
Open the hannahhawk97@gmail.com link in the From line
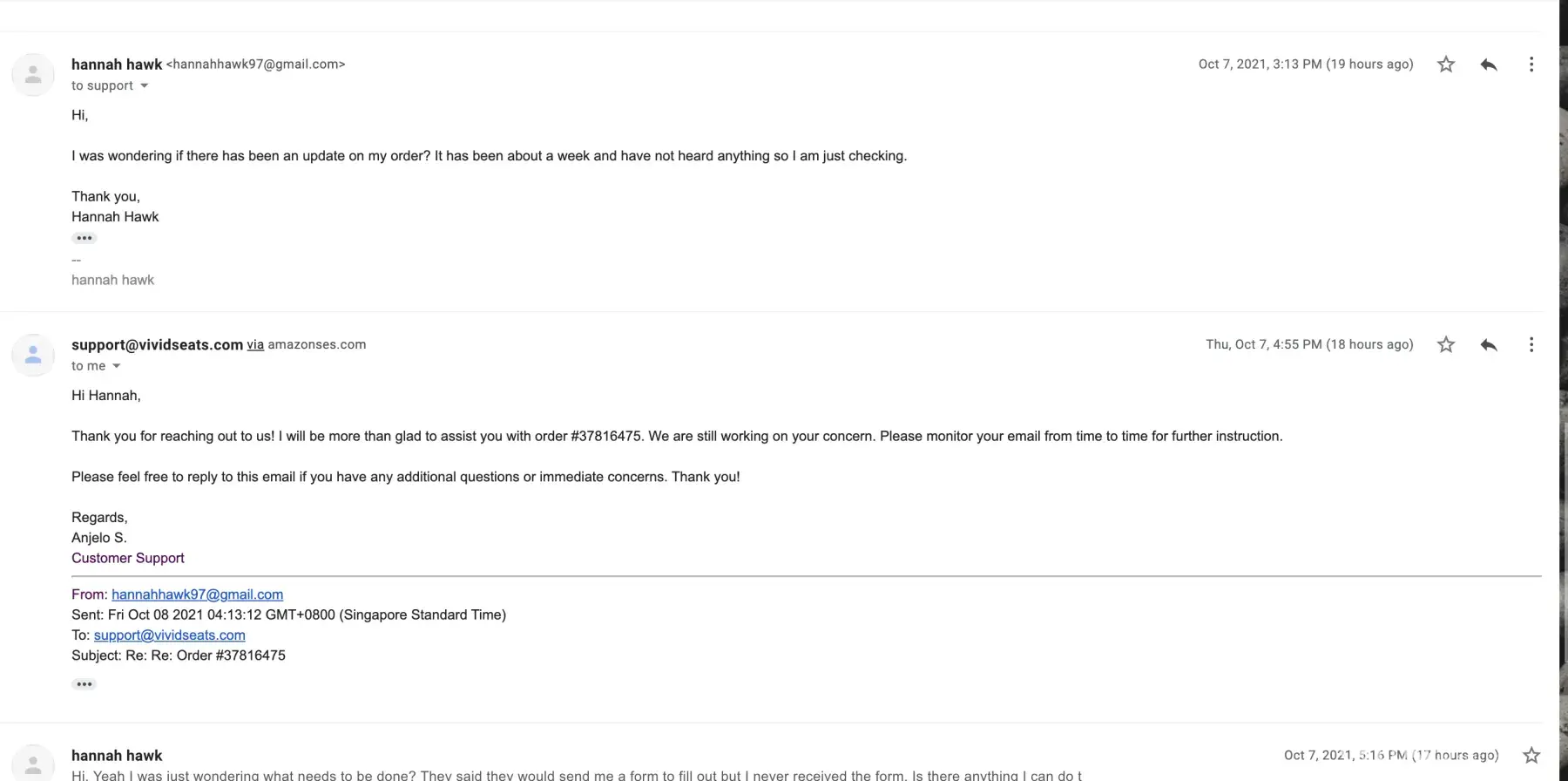(197, 594)
